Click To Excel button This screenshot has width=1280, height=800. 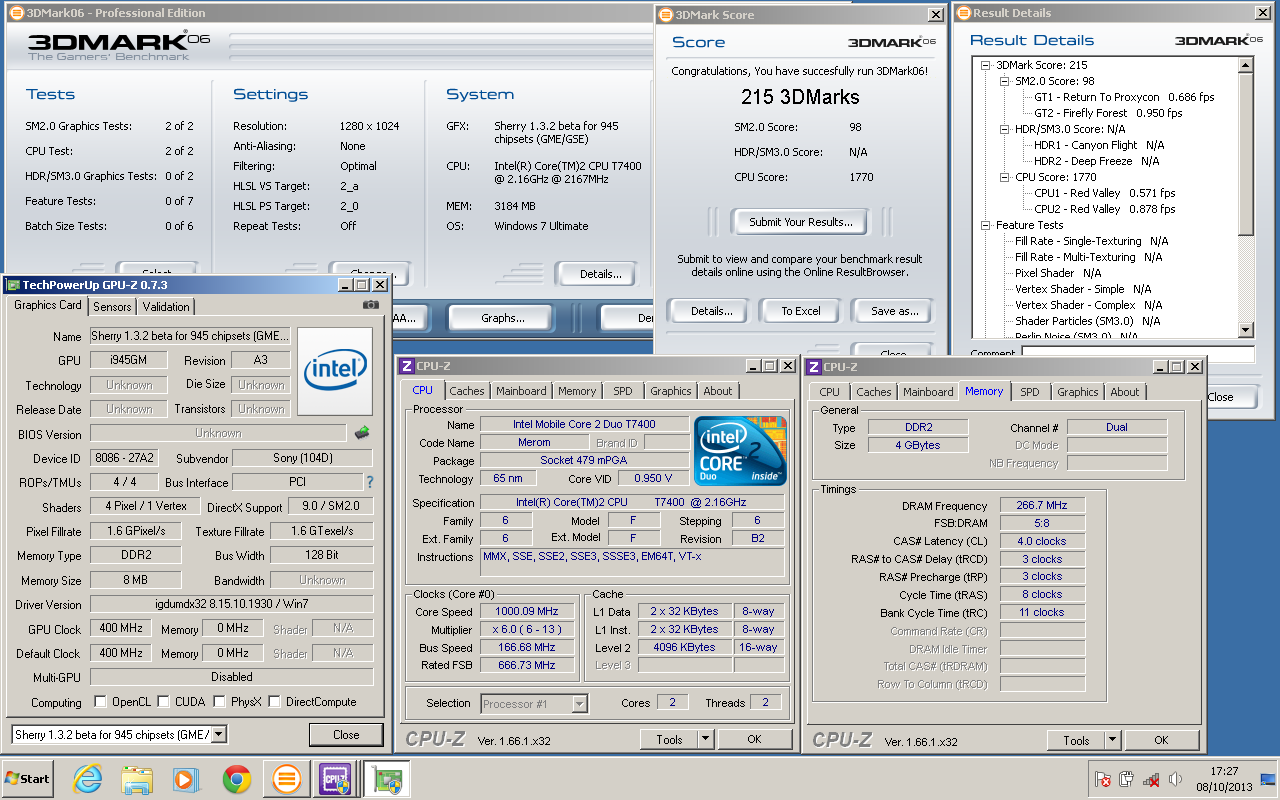click(801, 311)
